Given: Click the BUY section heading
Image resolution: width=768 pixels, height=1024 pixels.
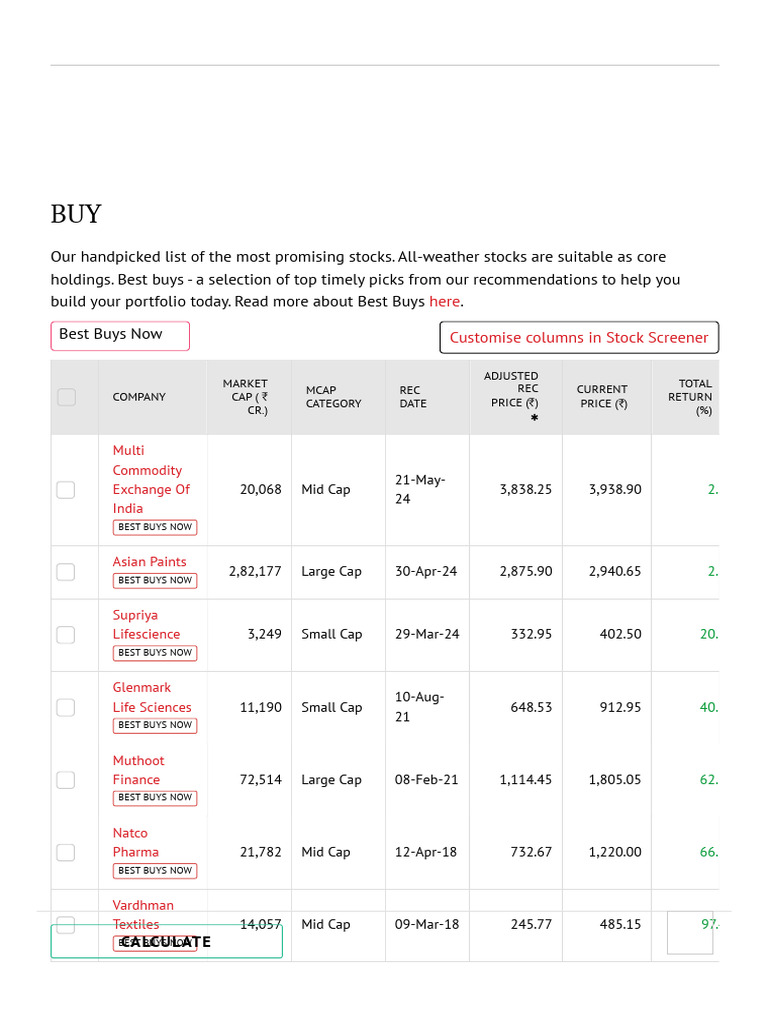Looking at the screenshot, I should [76, 214].
